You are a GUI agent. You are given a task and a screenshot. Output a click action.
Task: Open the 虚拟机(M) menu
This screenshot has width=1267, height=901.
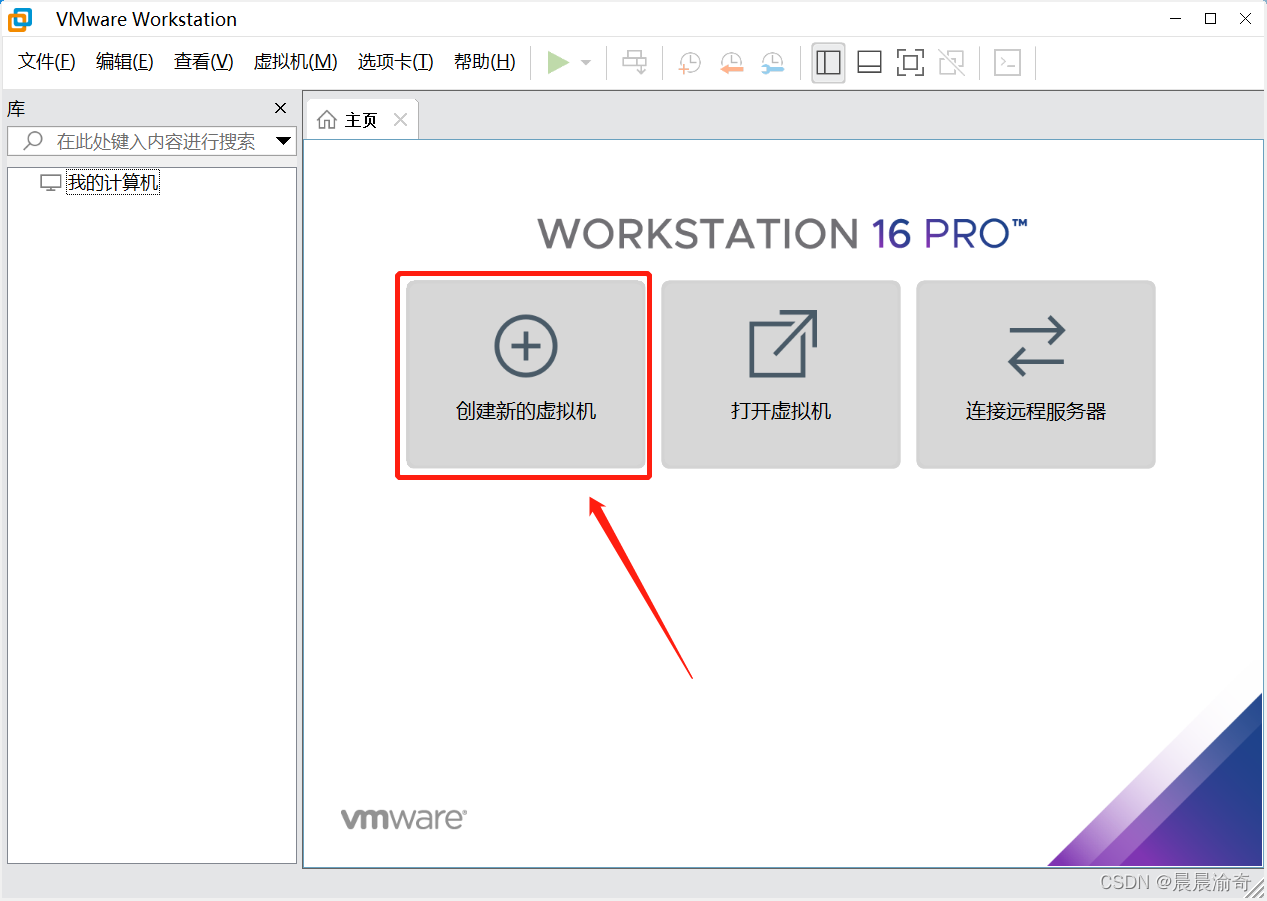click(x=296, y=62)
